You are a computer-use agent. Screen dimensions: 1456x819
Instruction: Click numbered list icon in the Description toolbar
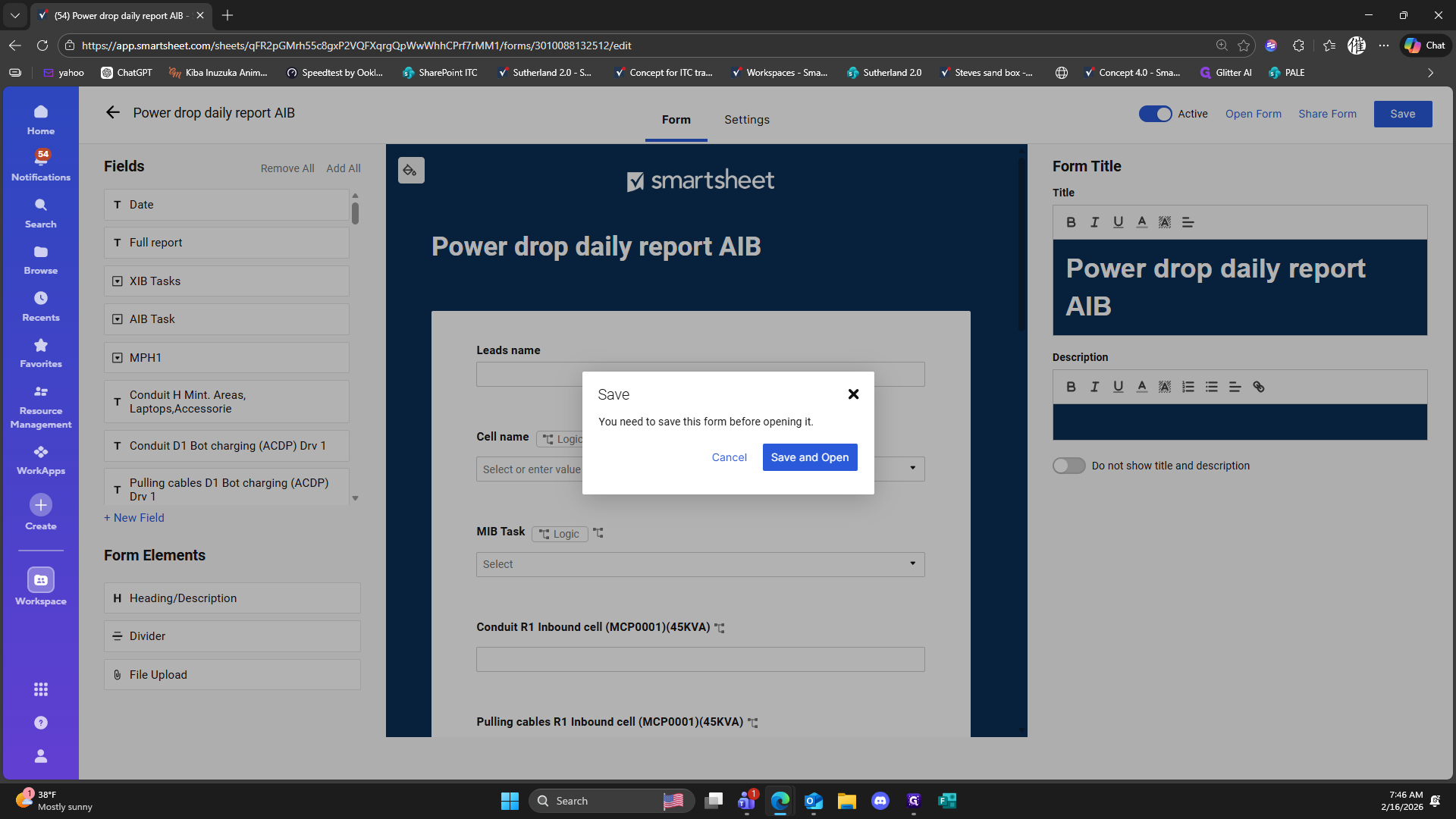(x=1188, y=387)
